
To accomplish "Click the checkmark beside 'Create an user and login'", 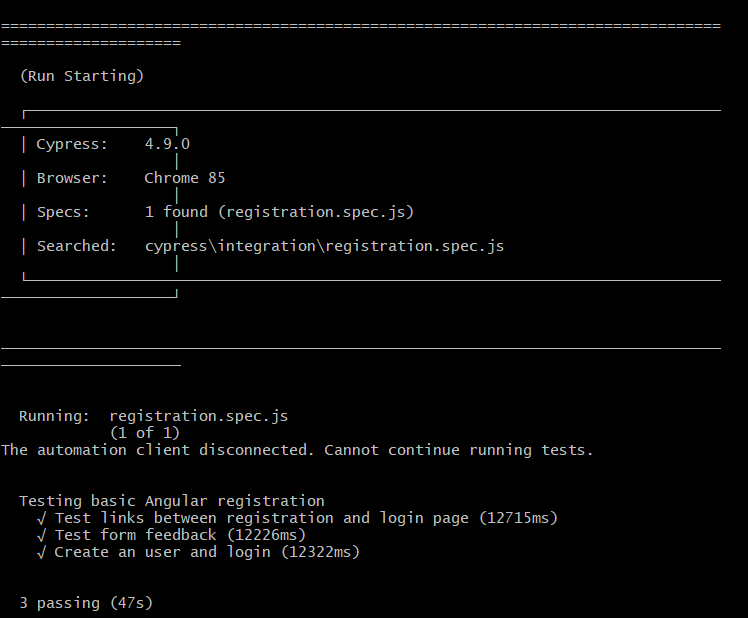I will 41,552.
